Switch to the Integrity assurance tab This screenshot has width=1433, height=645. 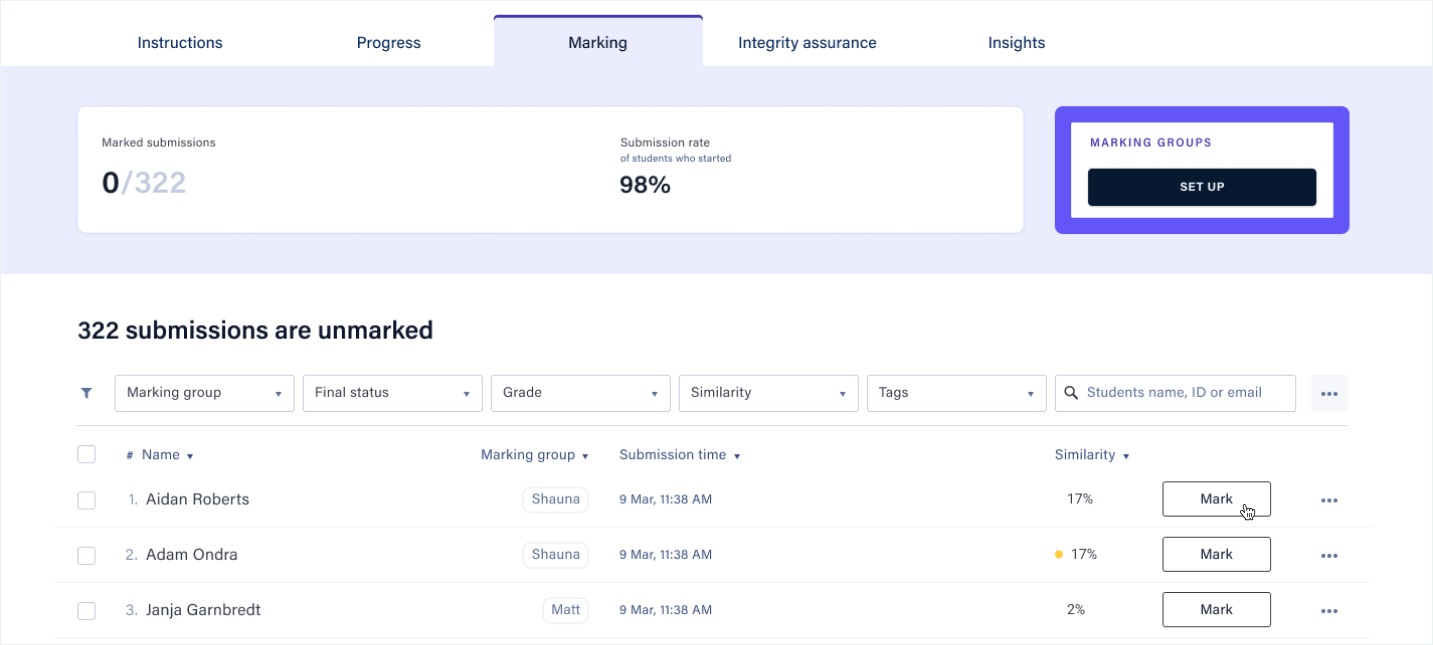pos(807,42)
